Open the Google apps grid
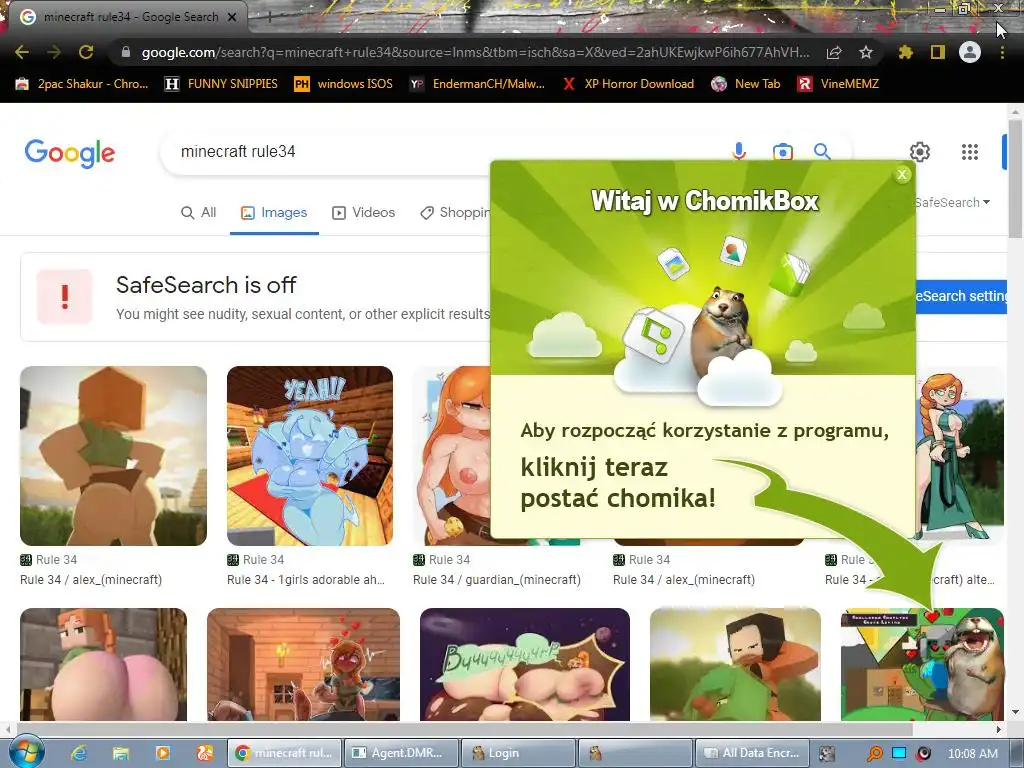1024x768 pixels. coord(970,152)
